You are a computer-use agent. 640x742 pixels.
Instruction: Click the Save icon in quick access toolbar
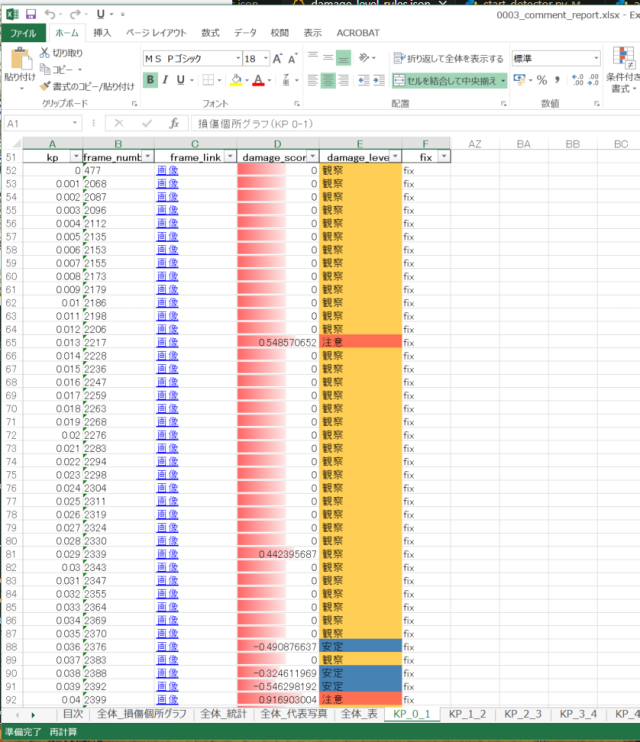tap(30, 15)
